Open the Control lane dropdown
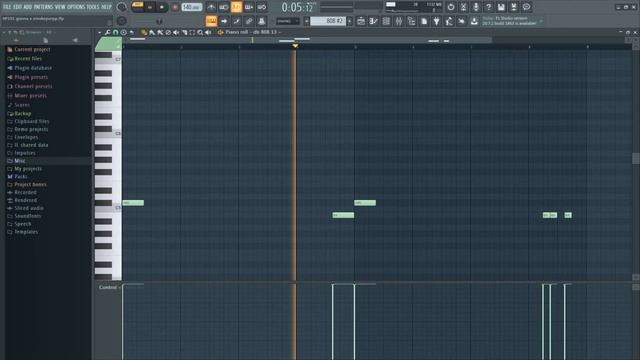 click(x=109, y=287)
